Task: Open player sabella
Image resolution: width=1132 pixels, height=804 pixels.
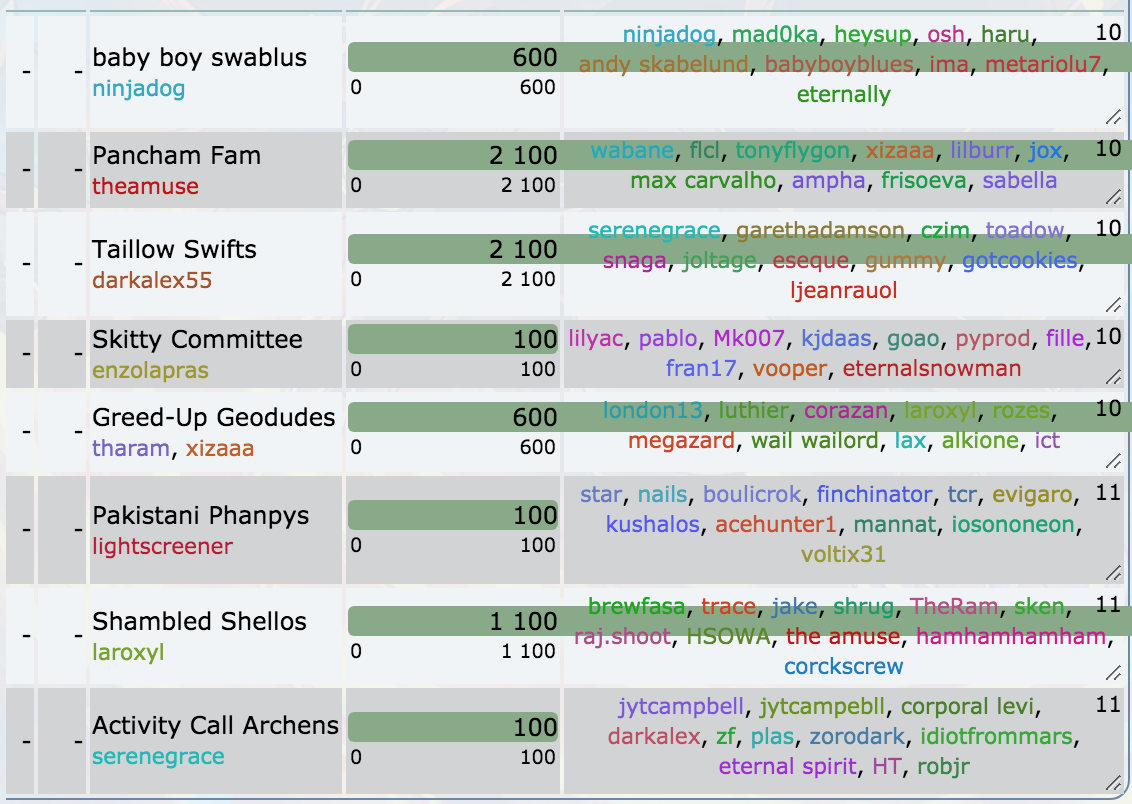Action: pyautogui.click(x=1019, y=180)
